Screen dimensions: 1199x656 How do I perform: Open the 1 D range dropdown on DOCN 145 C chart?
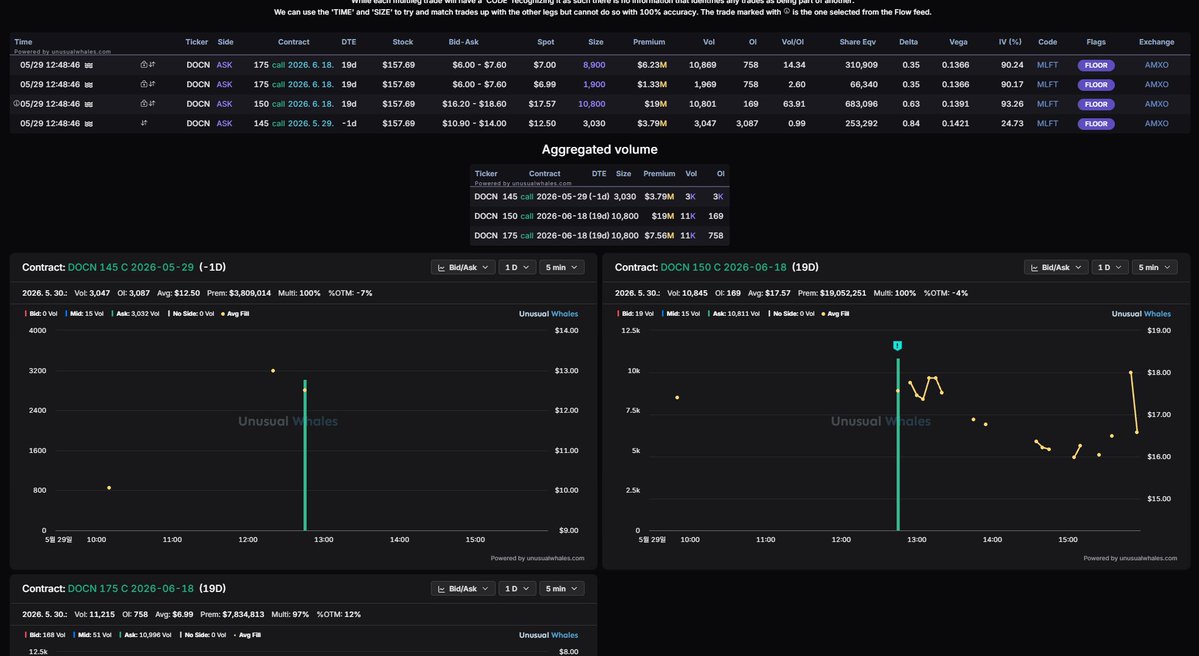516,268
